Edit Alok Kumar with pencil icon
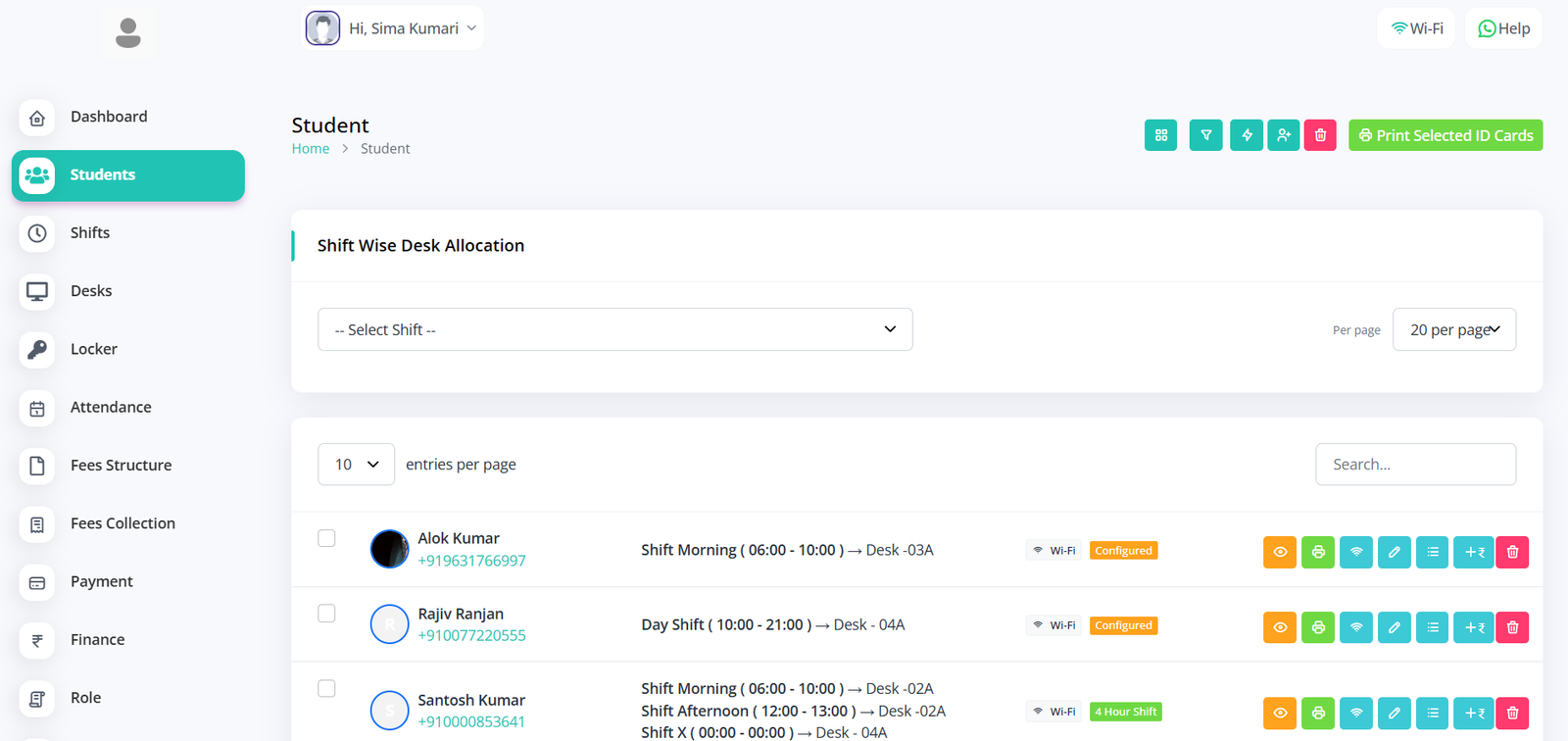Screen dimensions: 1568x741 click(x=1394, y=552)
